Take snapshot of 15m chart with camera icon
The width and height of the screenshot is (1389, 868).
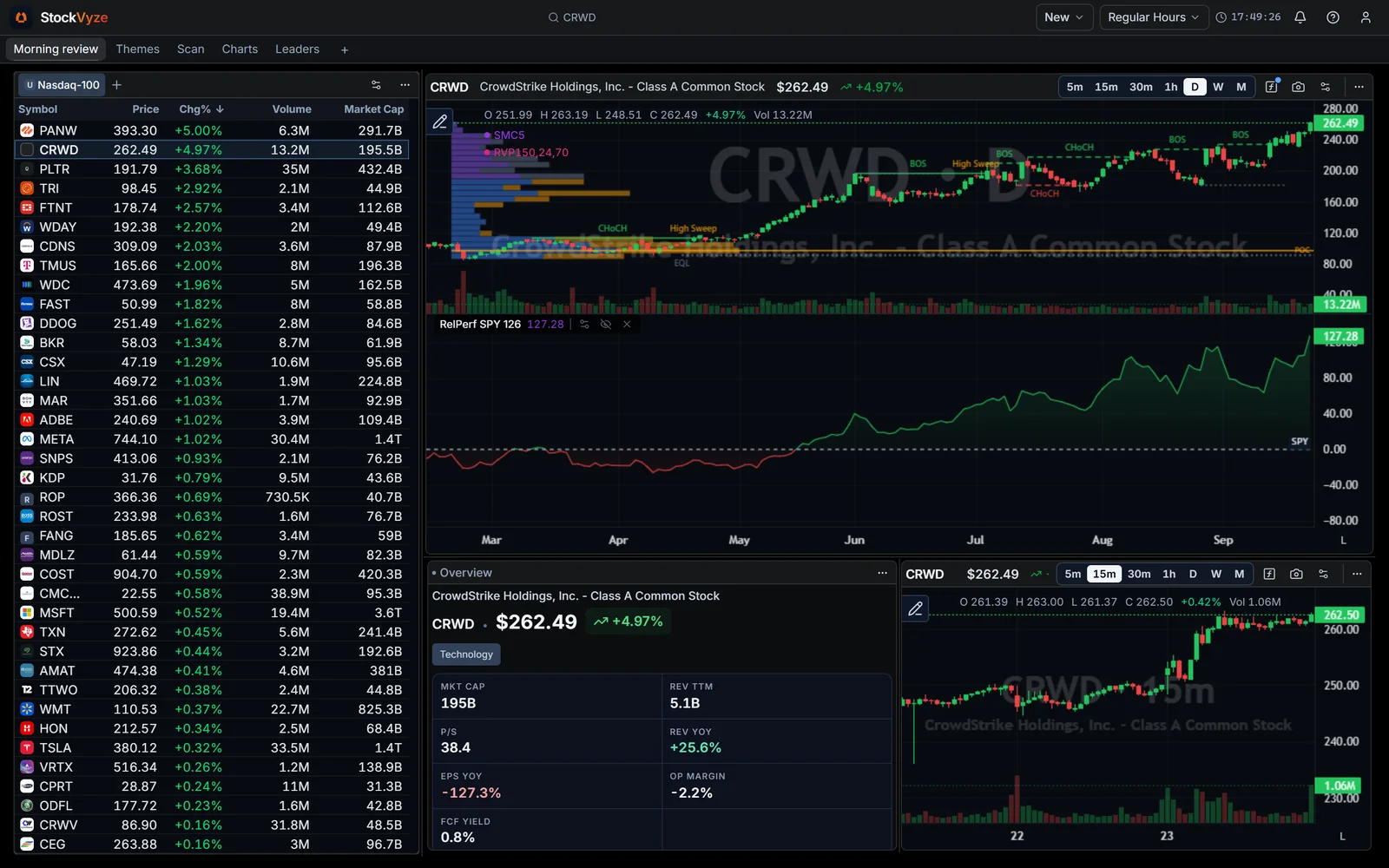[1296, 574]
